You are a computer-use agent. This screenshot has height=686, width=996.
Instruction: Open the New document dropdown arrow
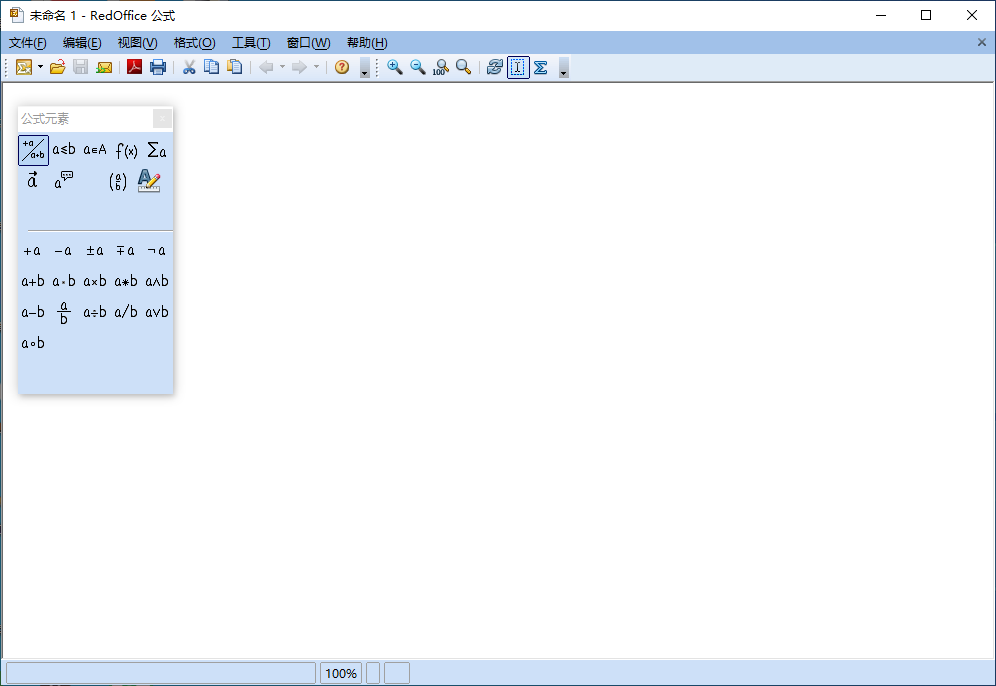pos(41,67)
